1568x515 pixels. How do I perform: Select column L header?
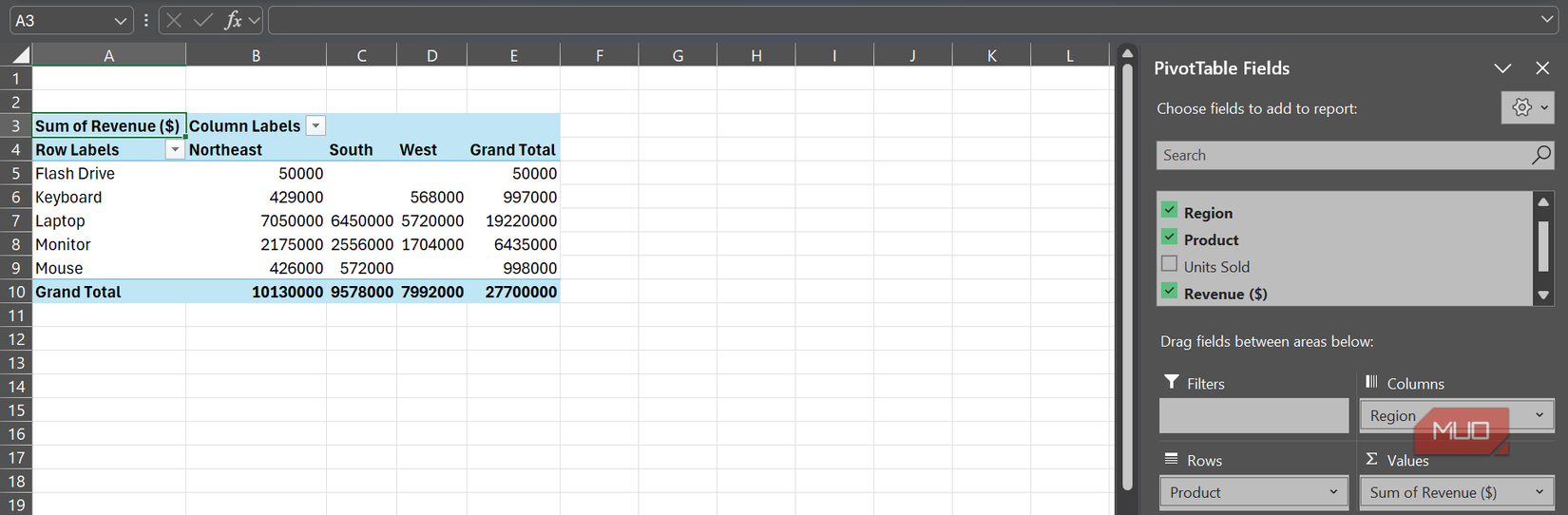(1069, 55)
